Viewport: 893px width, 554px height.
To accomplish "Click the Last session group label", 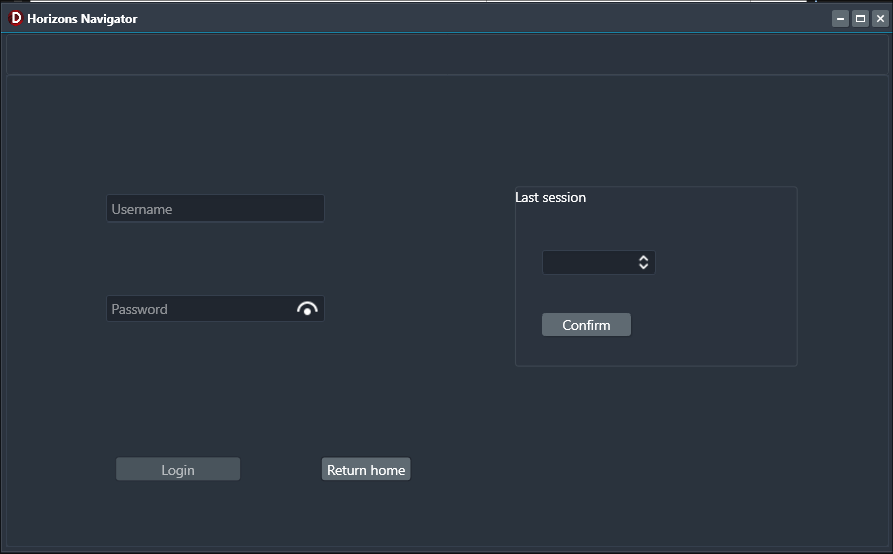I will (550, 197).
